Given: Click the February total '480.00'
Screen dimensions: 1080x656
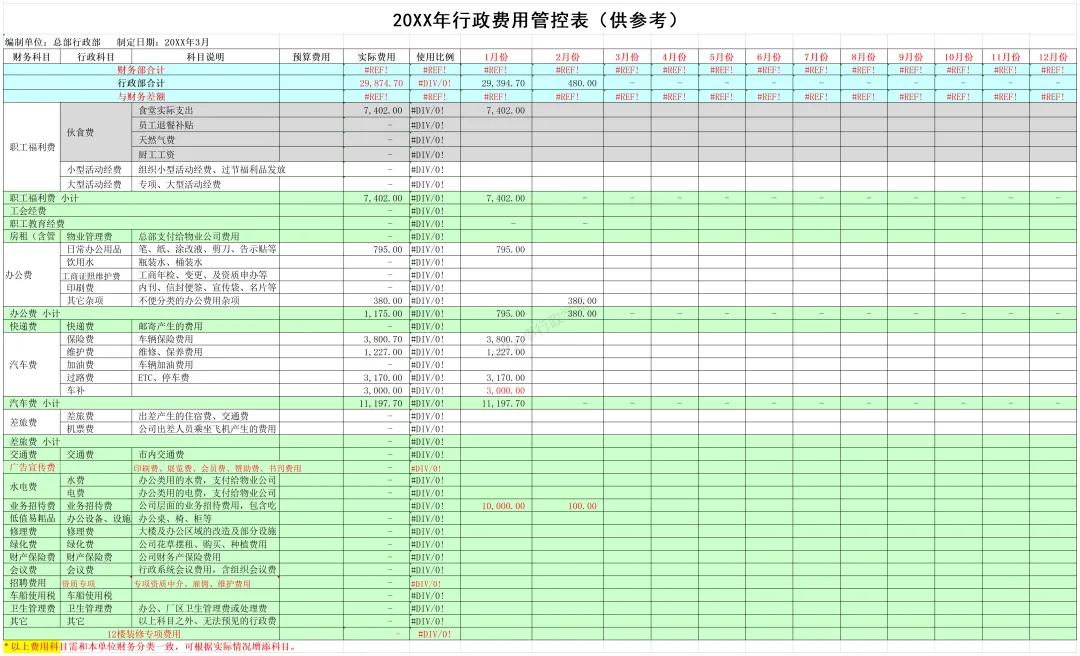Looking at the screenshot, I should pos(582,83).
